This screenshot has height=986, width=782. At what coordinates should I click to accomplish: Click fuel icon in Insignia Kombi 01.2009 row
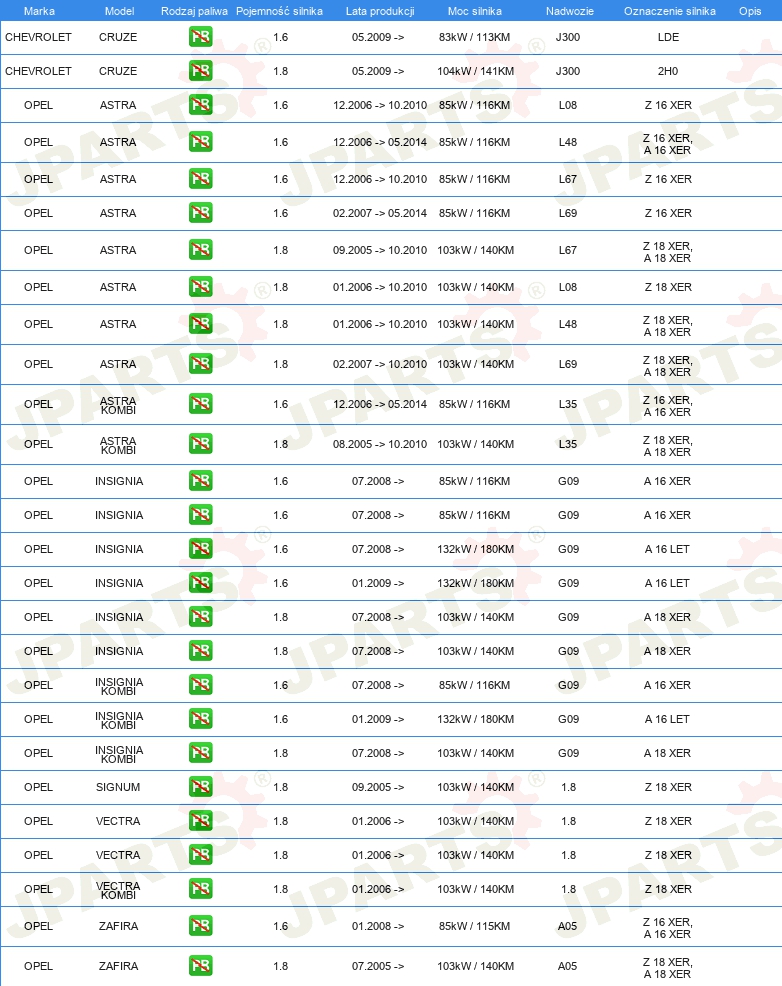(201, 719)
